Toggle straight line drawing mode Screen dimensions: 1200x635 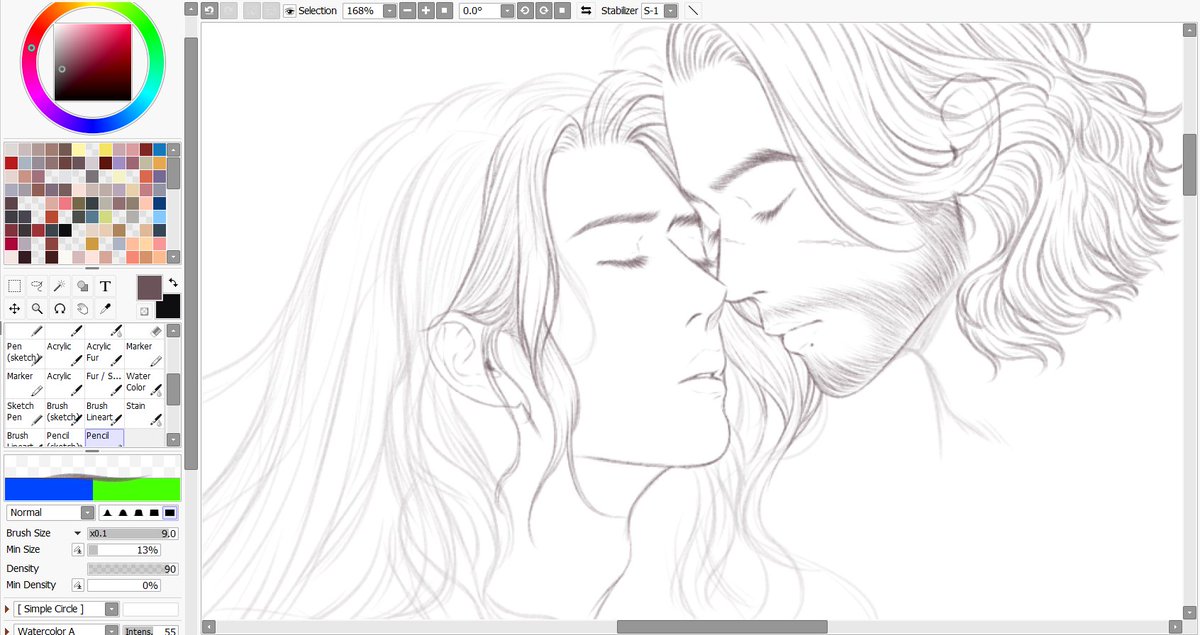[x=694, y=10]
